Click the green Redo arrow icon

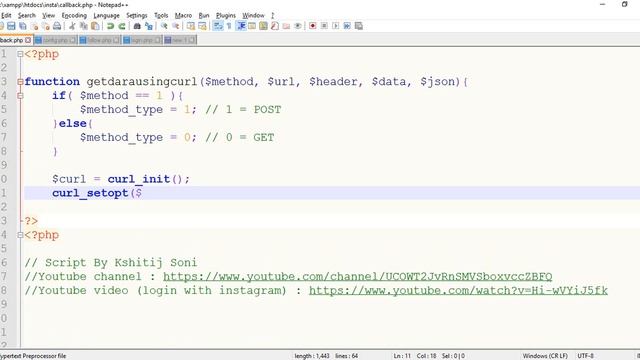(122, 26)
